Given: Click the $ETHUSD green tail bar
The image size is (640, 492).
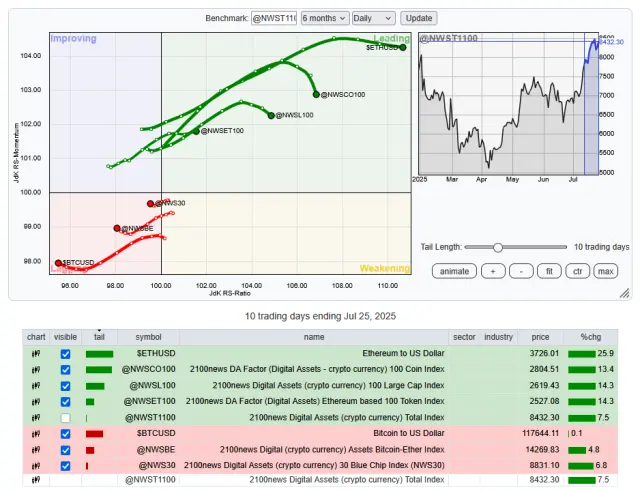Looking at the screenshot, I should pyautogui.click(x=99, y=354).
